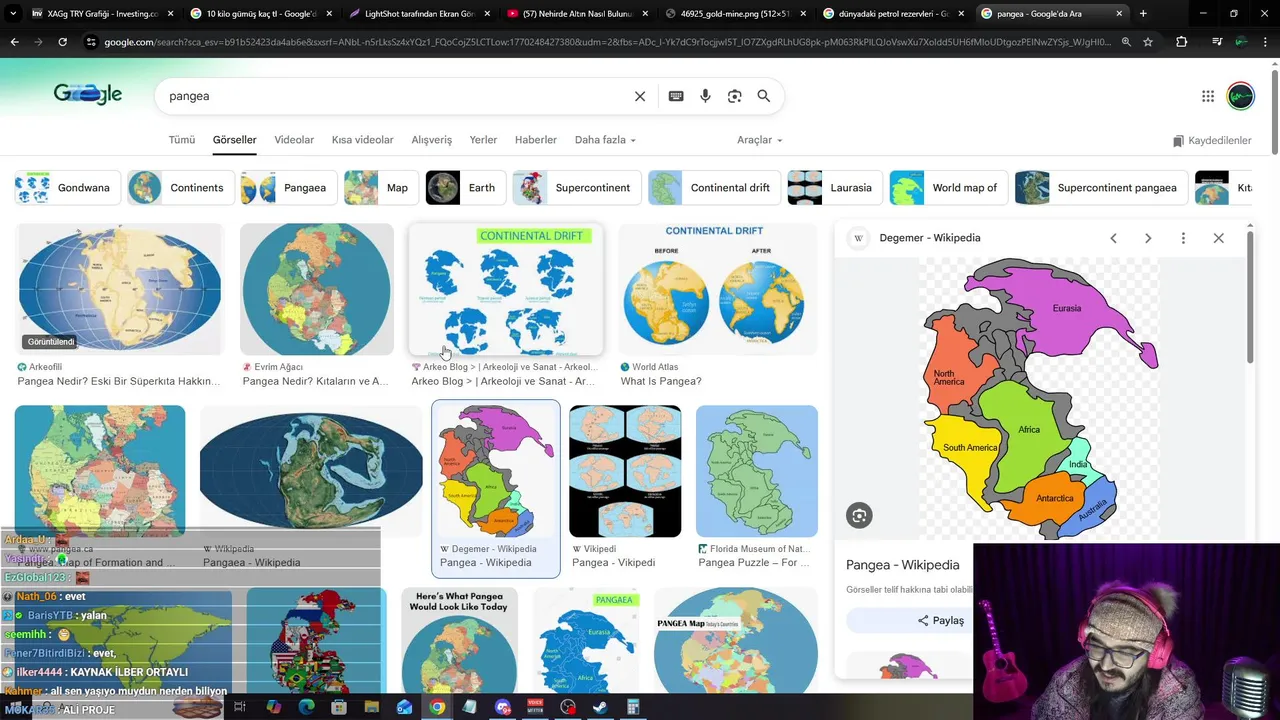Switch to the Kısa videolar tab

pos(362,140)
